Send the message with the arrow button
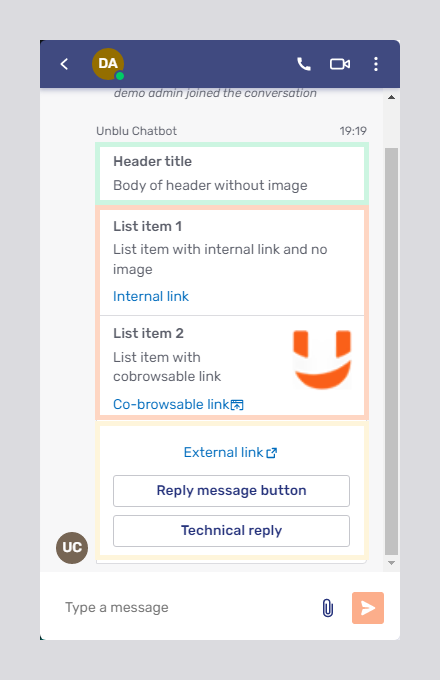Viewport: 440px width, 680px height. click(x=368, y=608)
